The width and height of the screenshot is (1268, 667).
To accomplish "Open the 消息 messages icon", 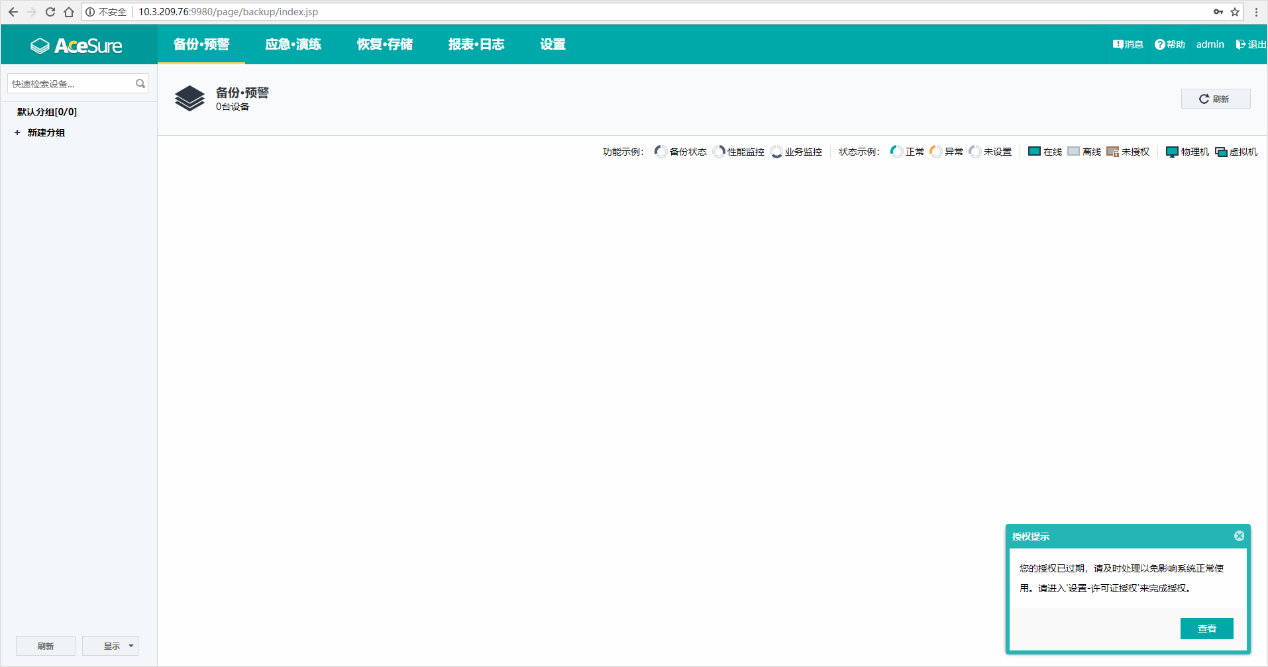I will 1118,45.
